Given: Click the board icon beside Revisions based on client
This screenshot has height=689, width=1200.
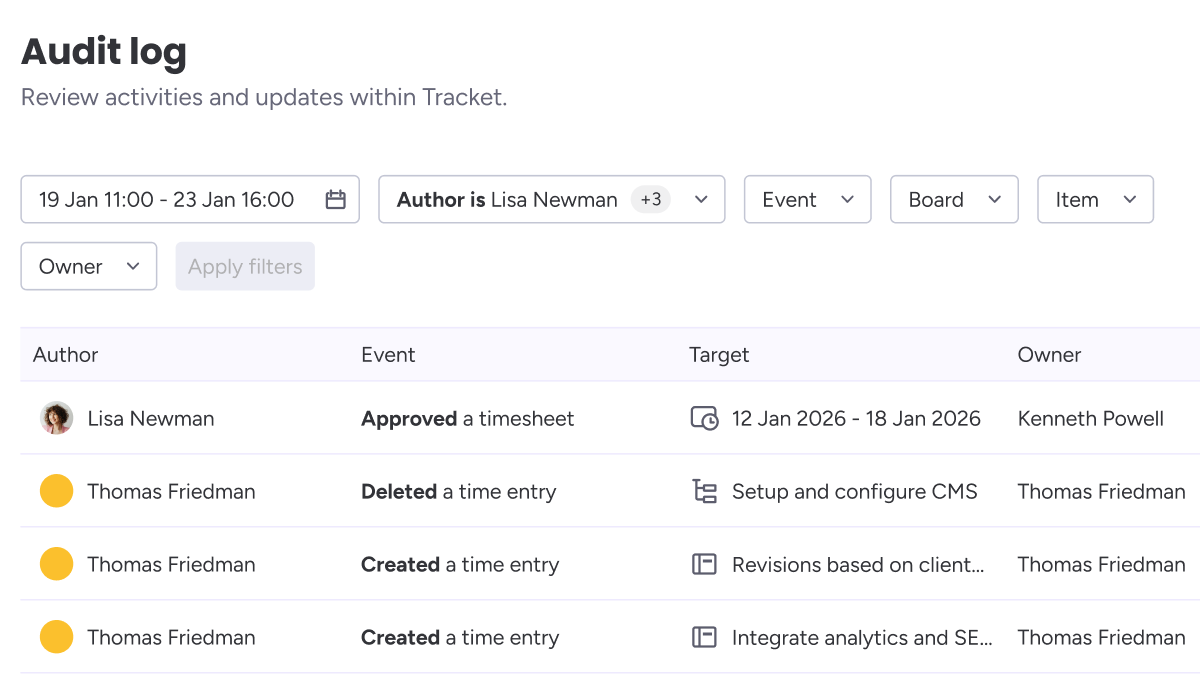Looking at the screenshot, I should coord(706,564).
